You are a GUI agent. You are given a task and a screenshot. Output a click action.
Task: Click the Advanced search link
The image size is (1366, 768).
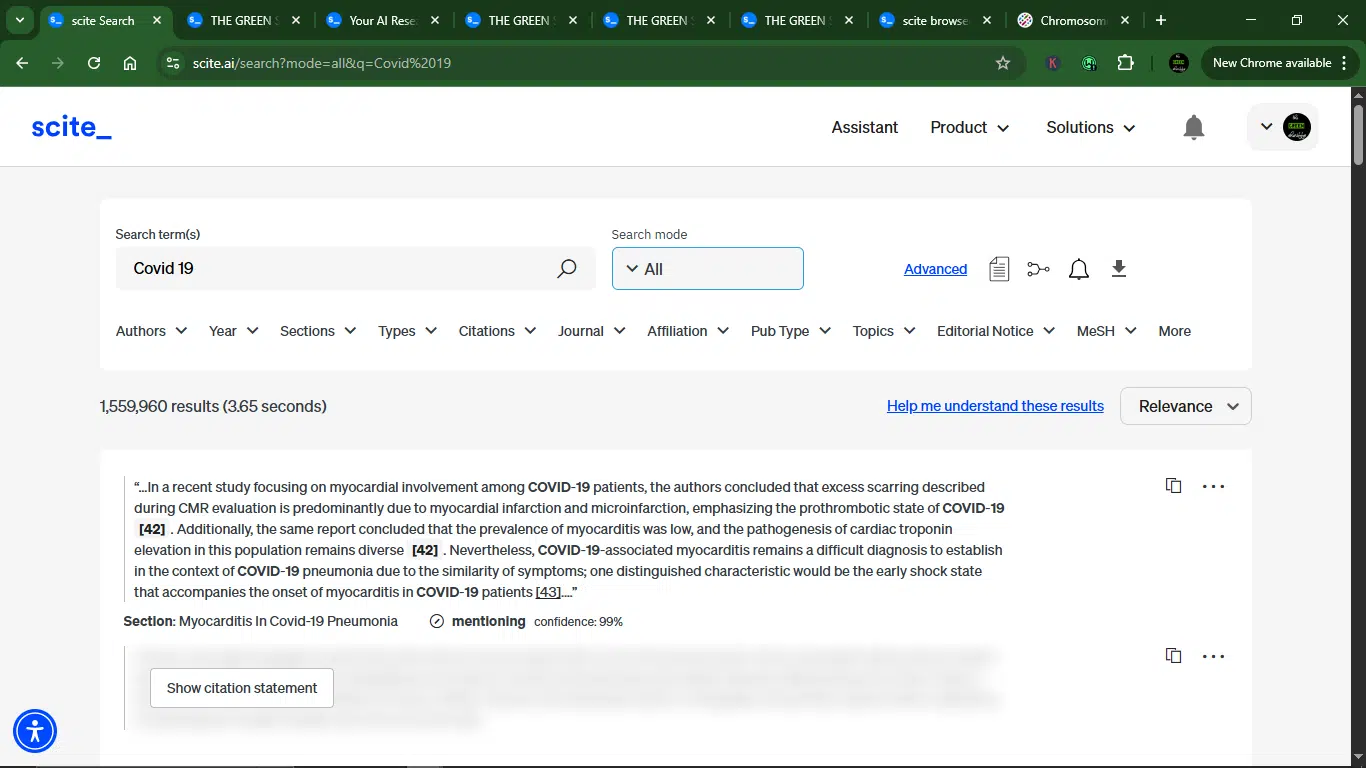coord(935,269)
